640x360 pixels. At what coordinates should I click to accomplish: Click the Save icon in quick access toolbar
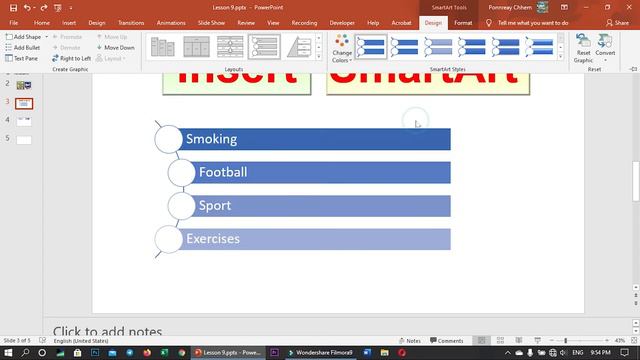pyautogui.click(x=13, y=7)
